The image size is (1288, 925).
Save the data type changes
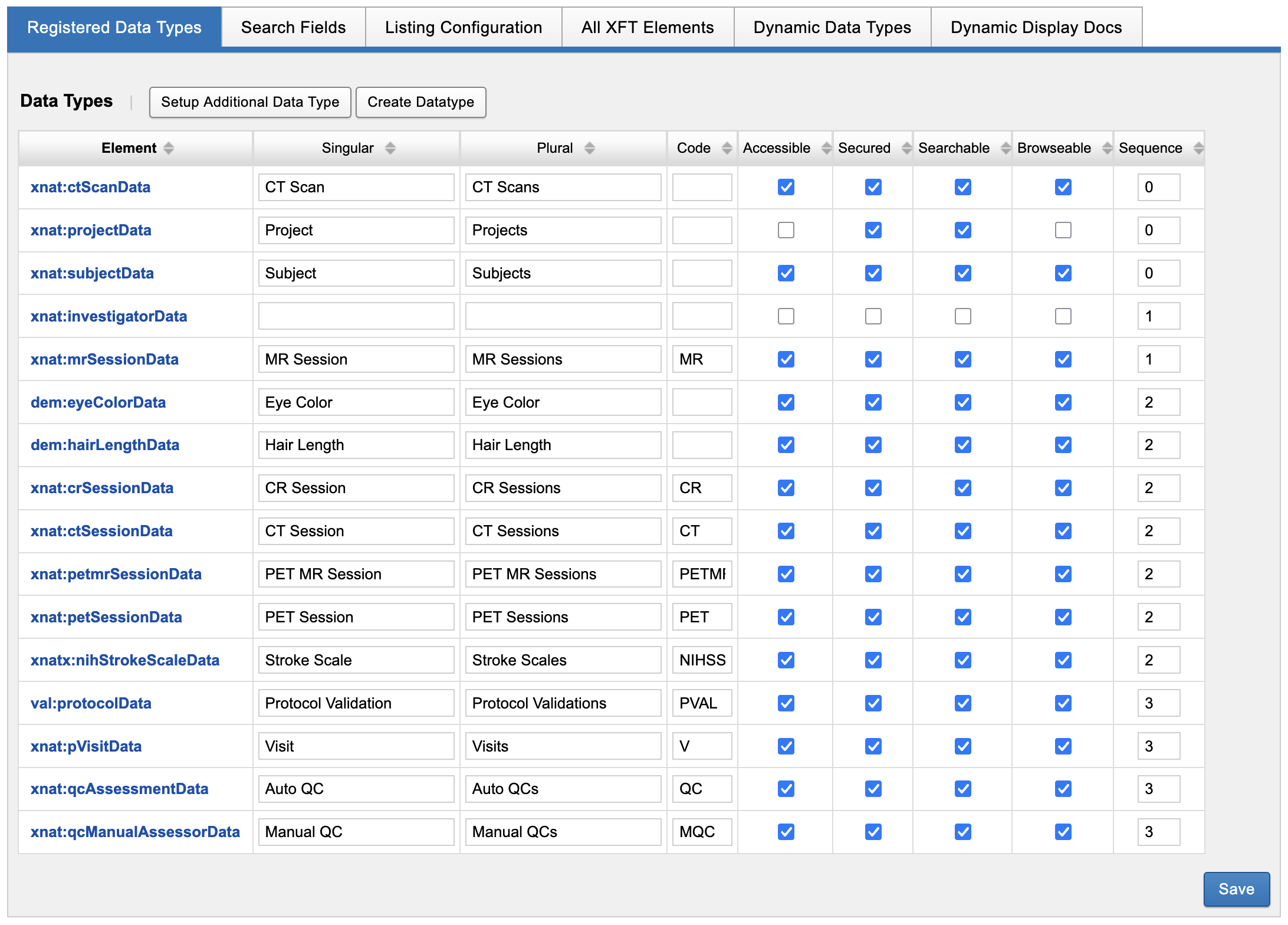tap(1236, 889)
